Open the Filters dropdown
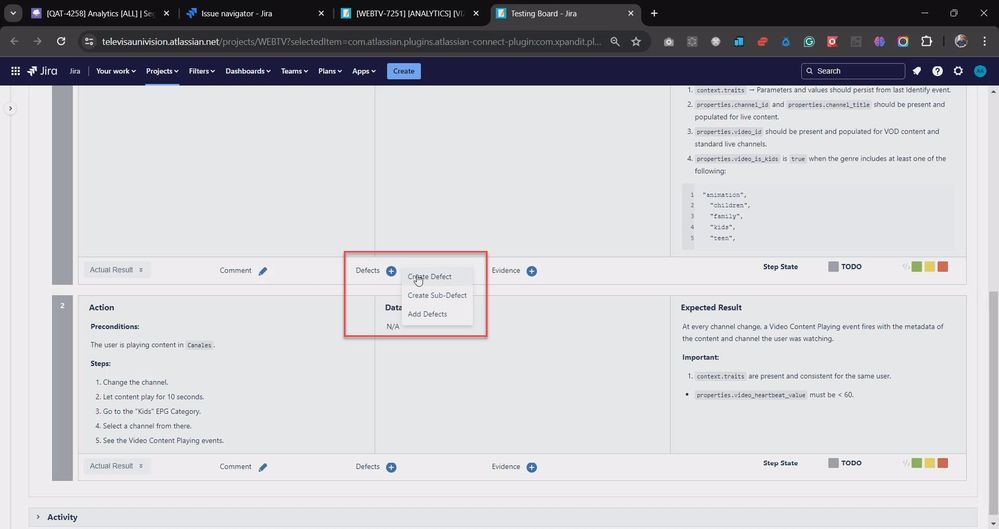The image size is (999, 529). tap(201, 71)
